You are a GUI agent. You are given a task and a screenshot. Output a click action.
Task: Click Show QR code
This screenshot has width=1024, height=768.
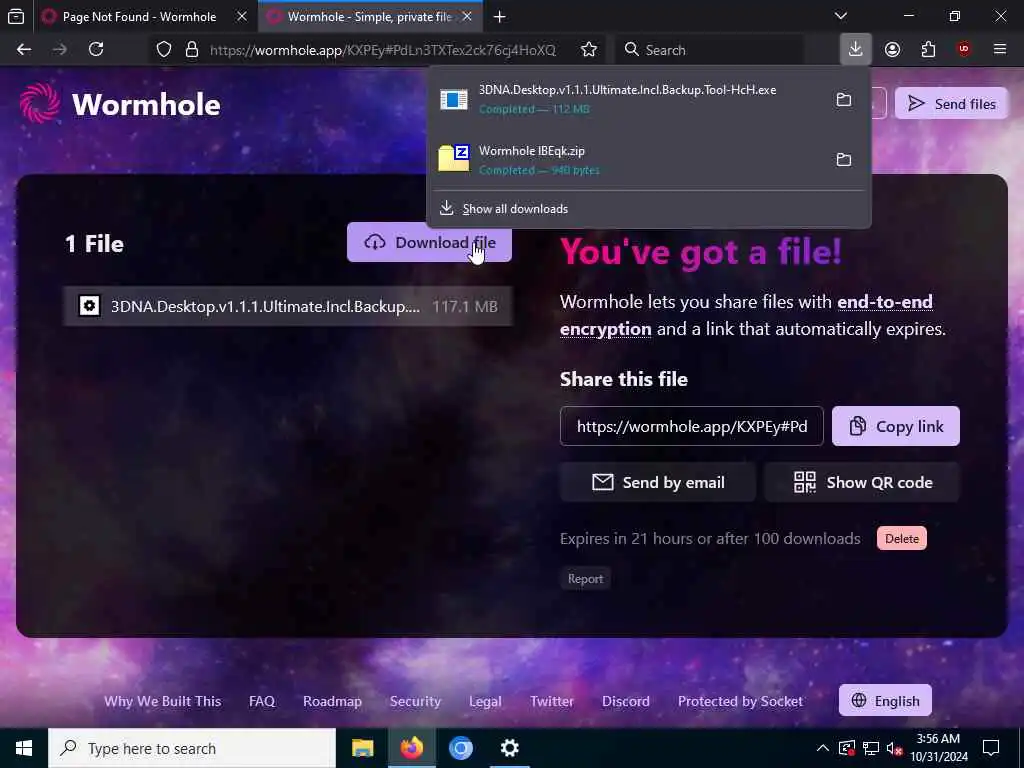pos(862,483)
